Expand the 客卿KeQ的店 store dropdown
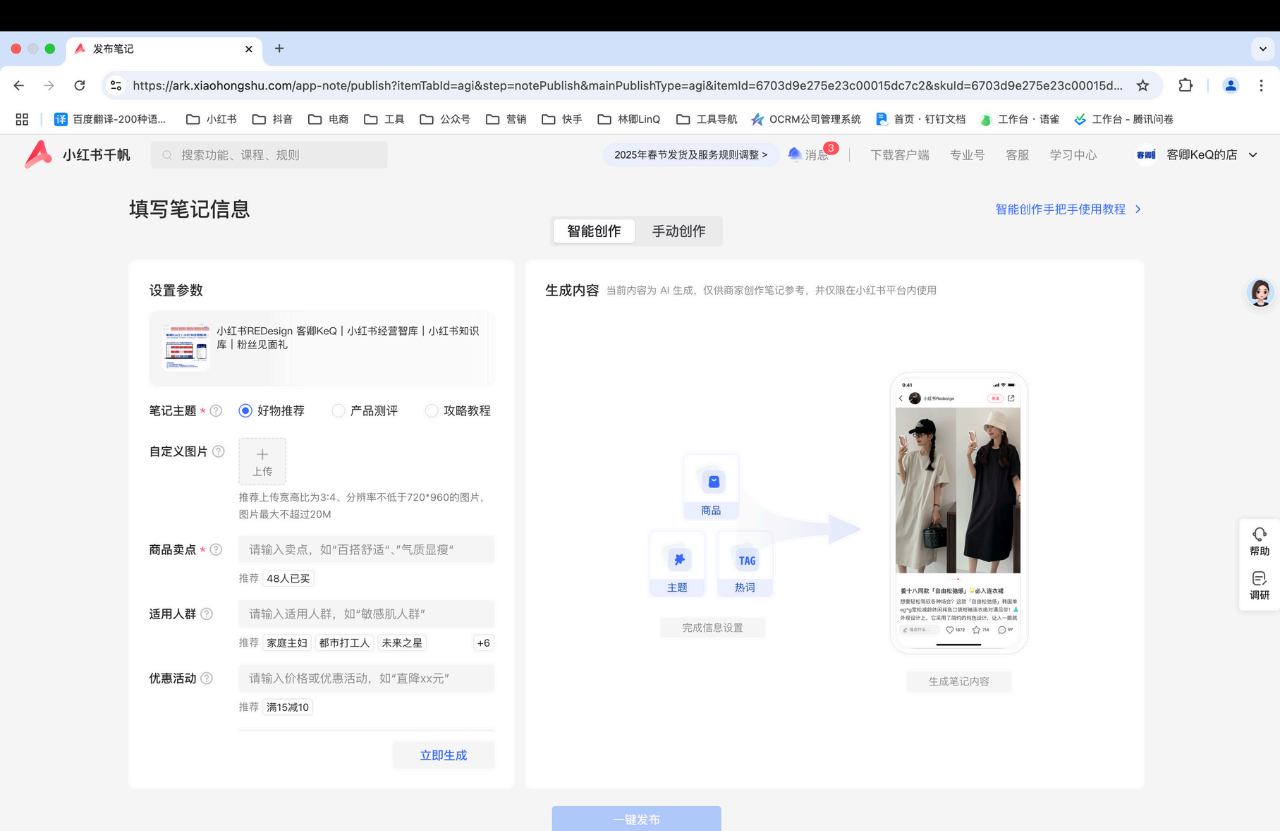The image size is (1280, 831). pos(1253,155)
